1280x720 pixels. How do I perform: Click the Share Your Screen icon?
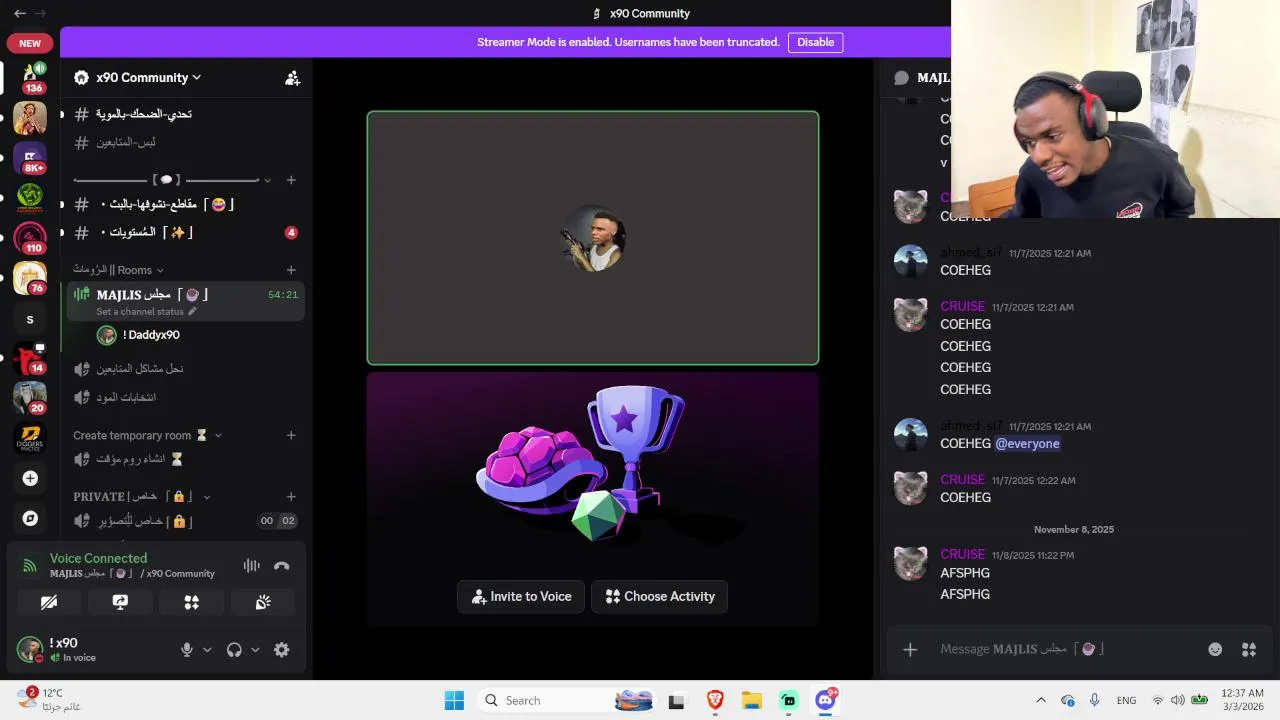coord(120,602)
